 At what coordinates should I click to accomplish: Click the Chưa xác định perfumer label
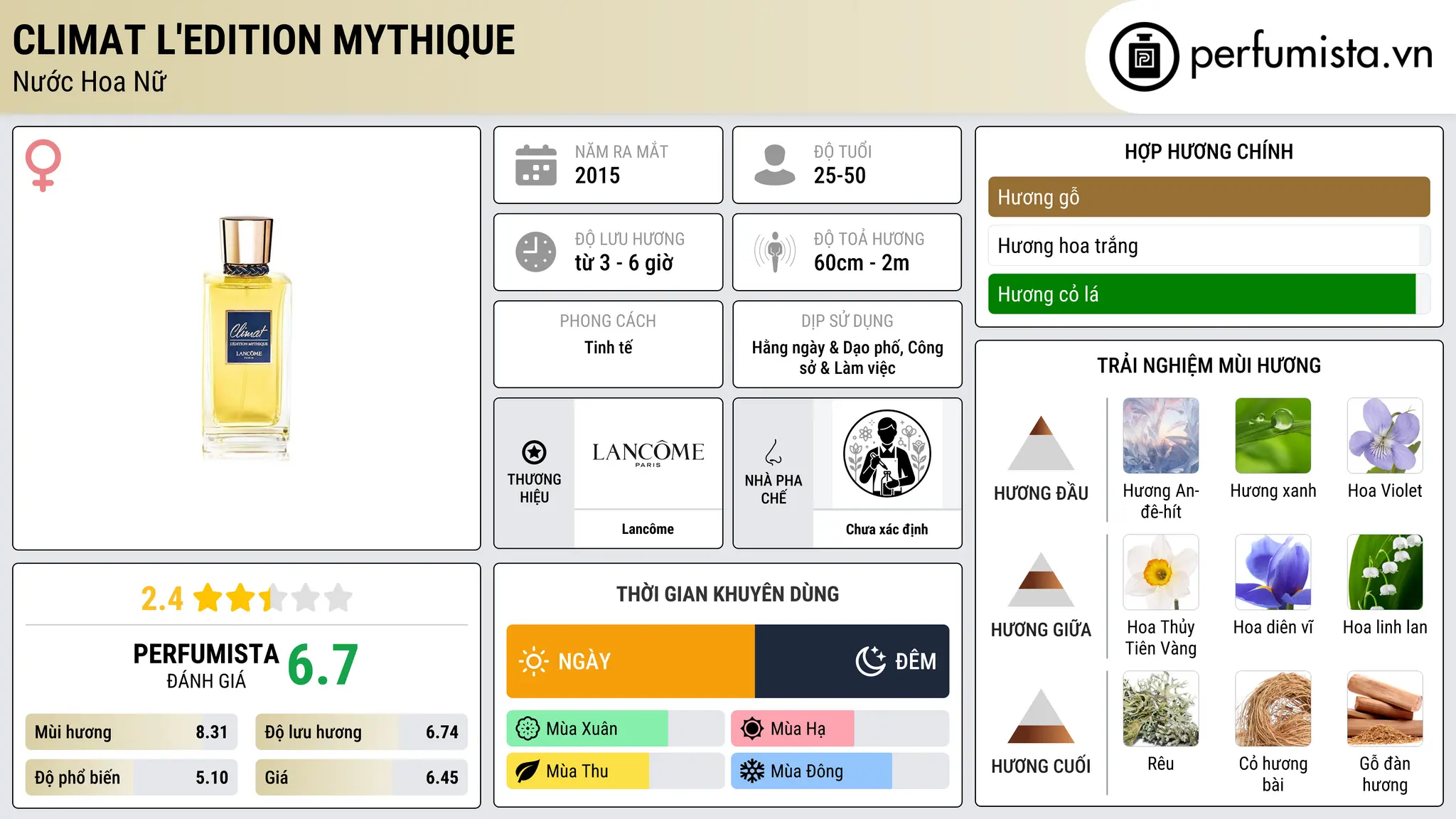[887, 529]
